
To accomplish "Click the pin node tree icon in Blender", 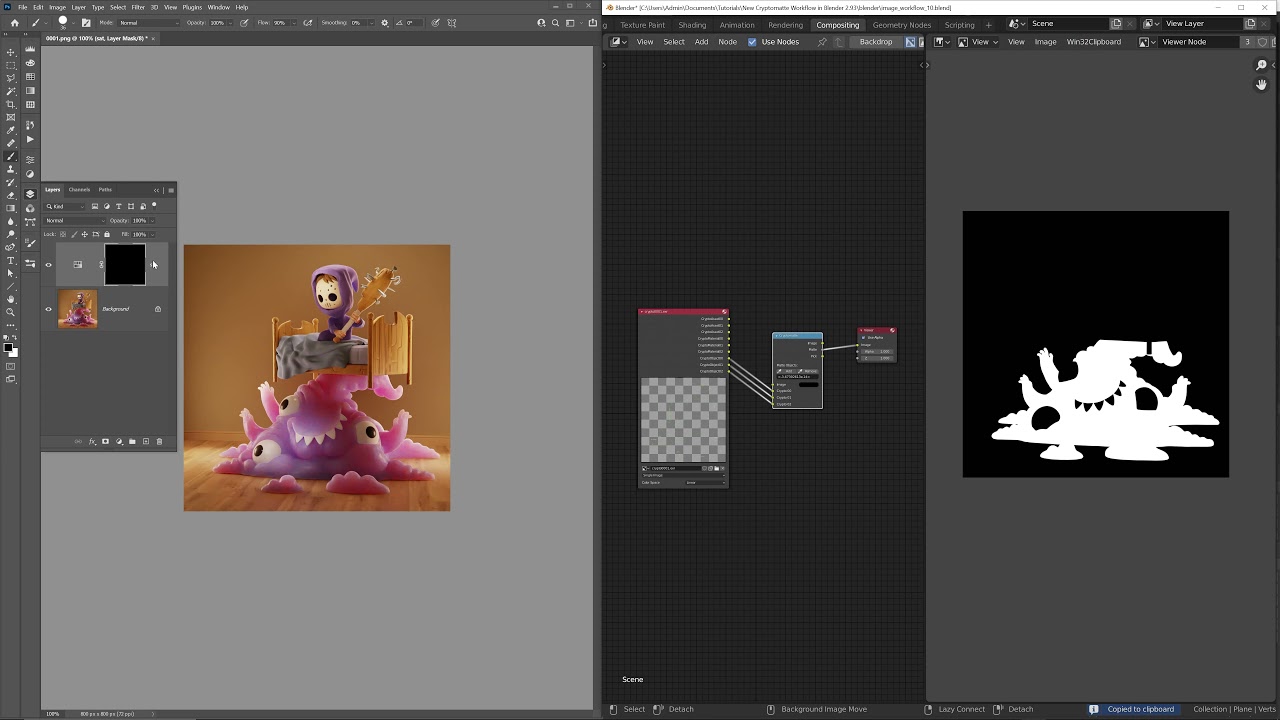I will coord(822,42).
